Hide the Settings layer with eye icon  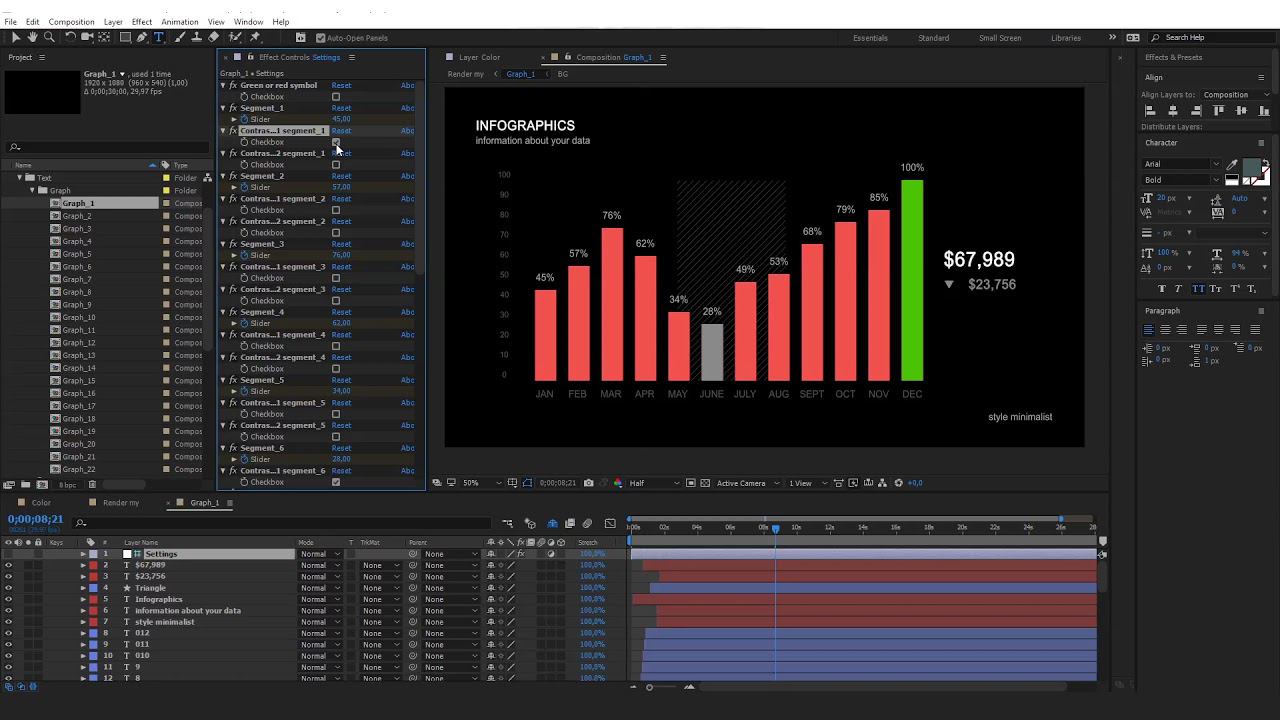pos(9,554)
